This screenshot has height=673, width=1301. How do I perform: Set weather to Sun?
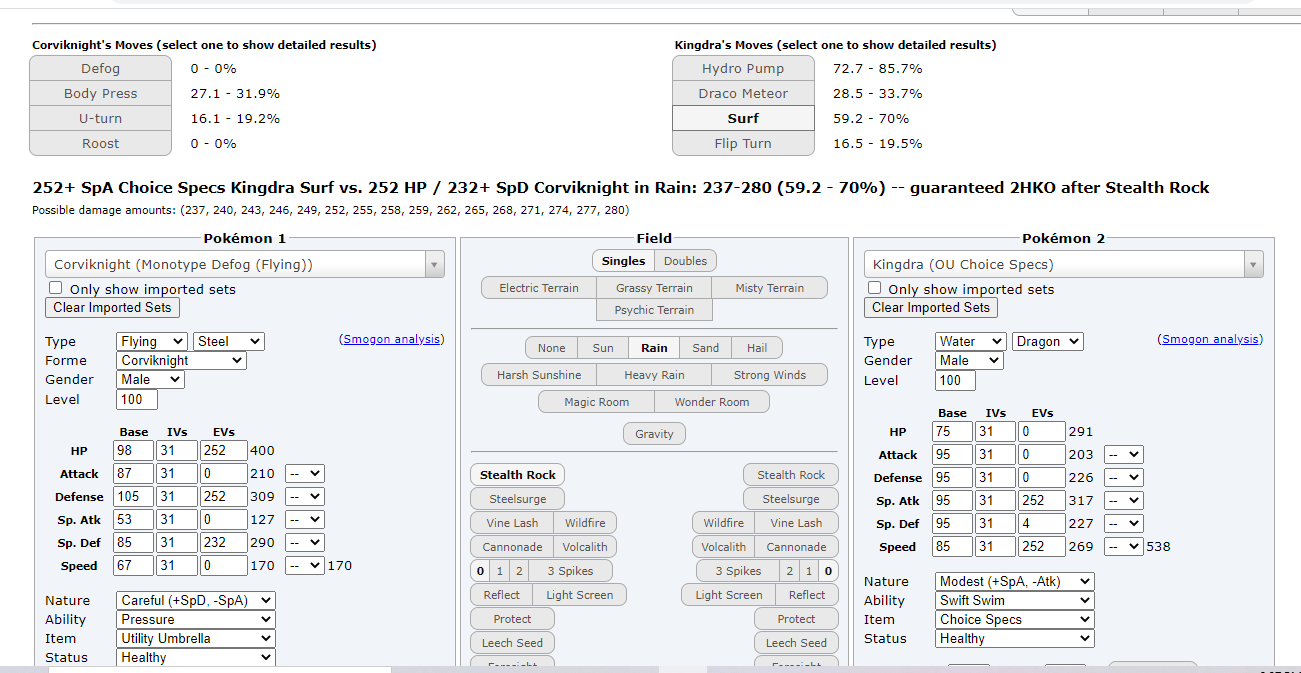click(x=603, y=348)
